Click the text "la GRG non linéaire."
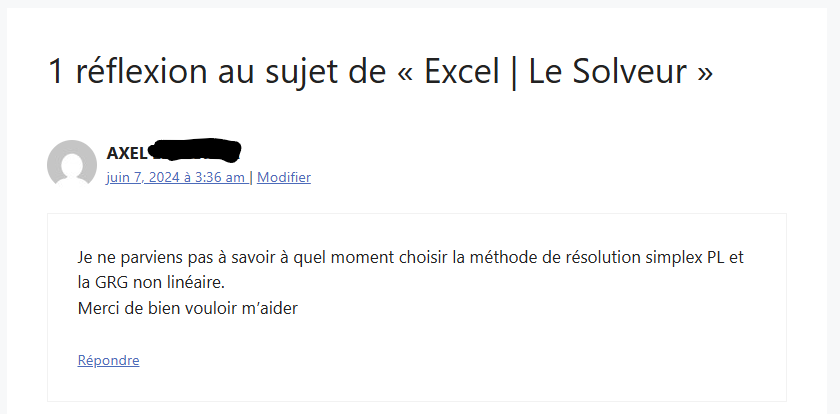 151,282
